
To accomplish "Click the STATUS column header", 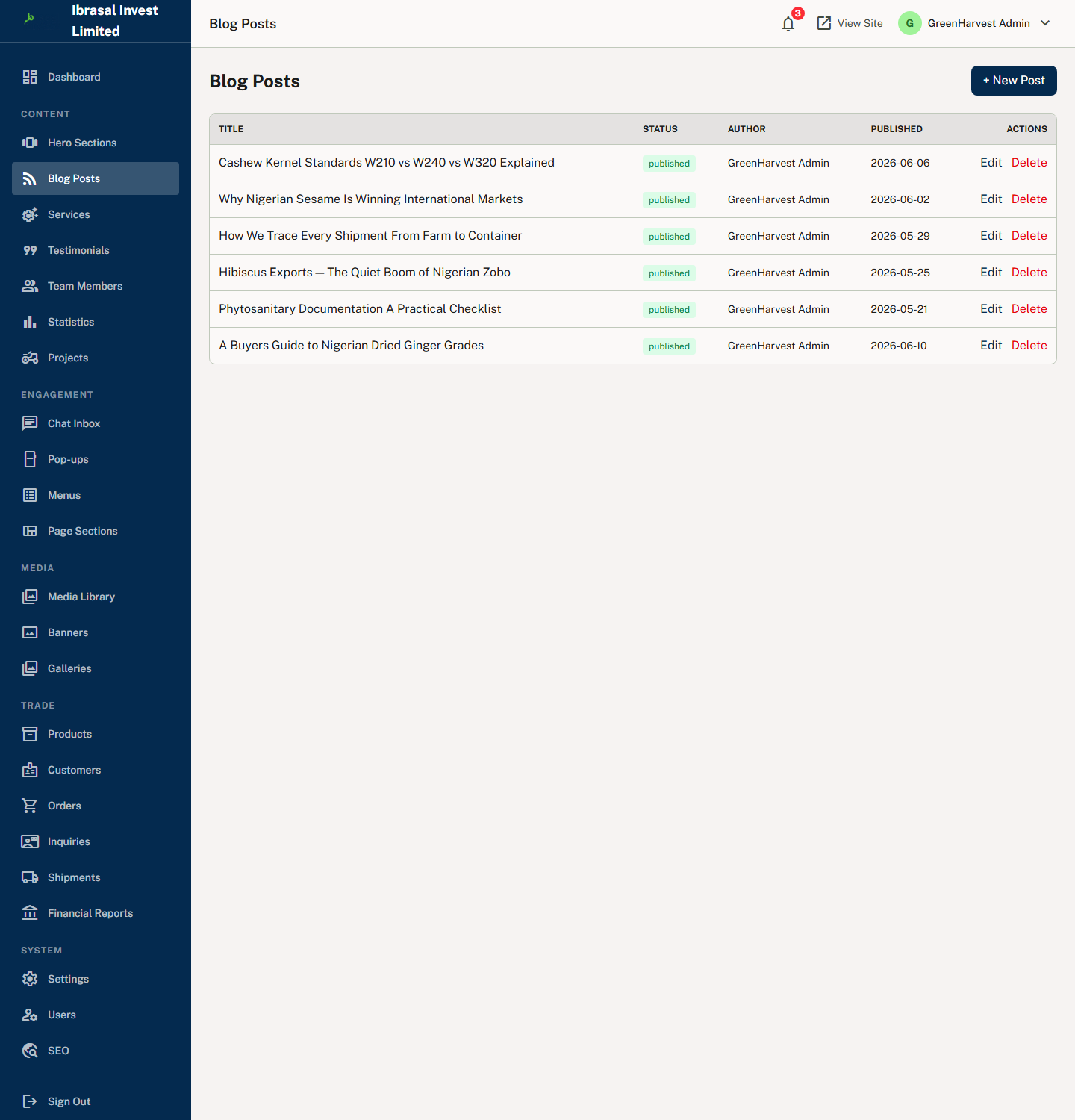I will click(660, 129).
